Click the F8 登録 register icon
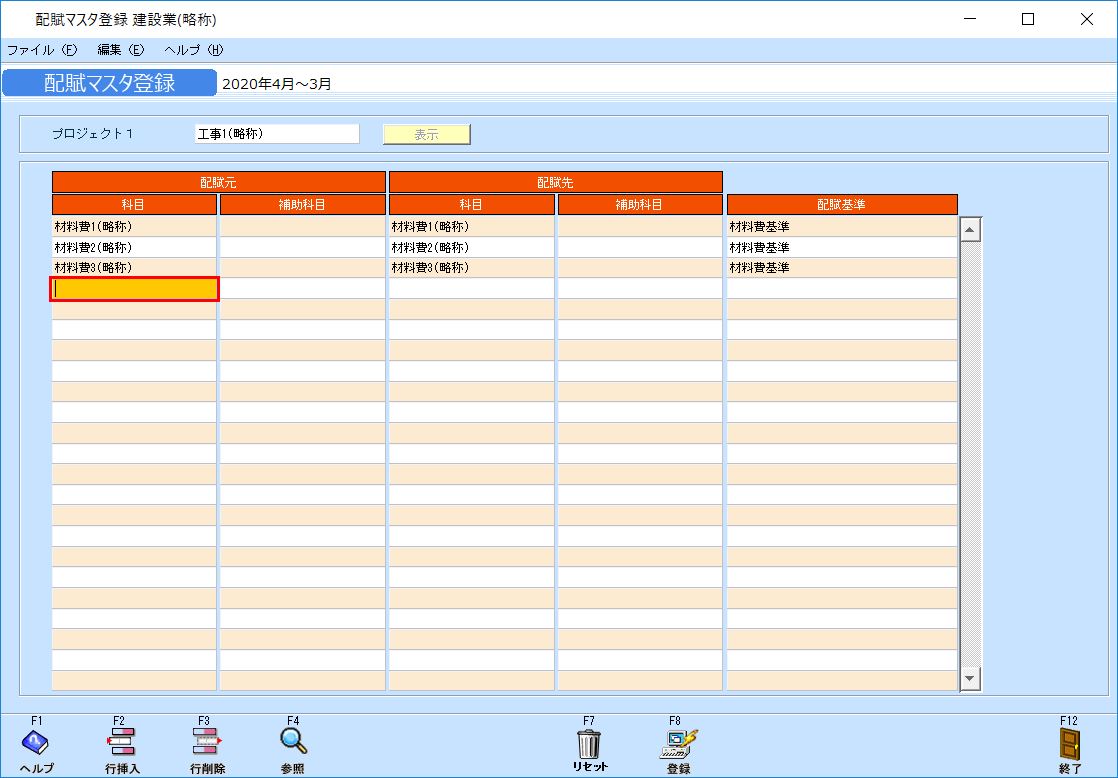The width and height of the screenshot is (1118, 778). [678, 742]
